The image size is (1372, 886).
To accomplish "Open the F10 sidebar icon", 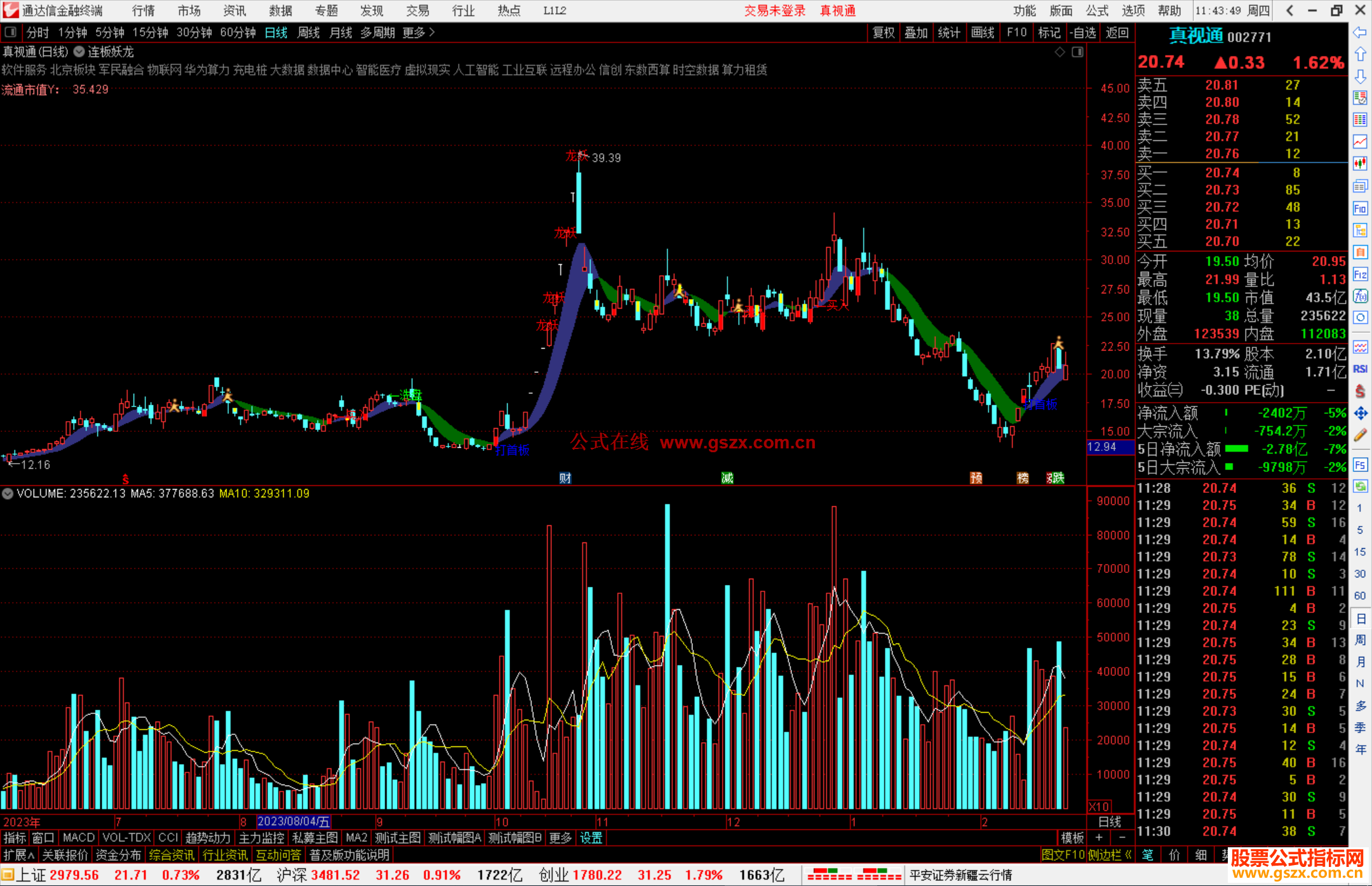I will click(1360, 208).
